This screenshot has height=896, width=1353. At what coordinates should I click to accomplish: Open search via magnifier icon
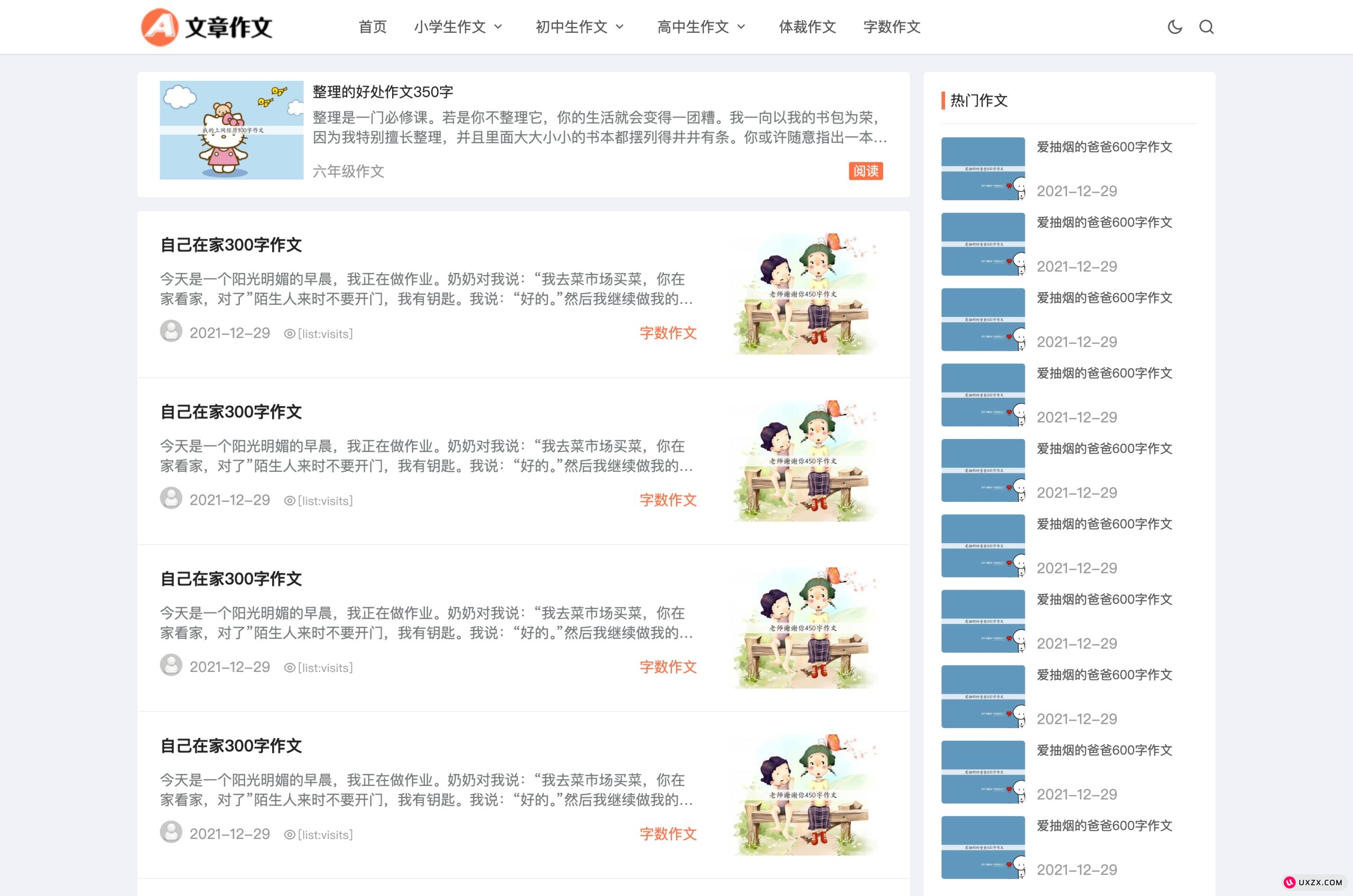click(x=1206, y=27)
